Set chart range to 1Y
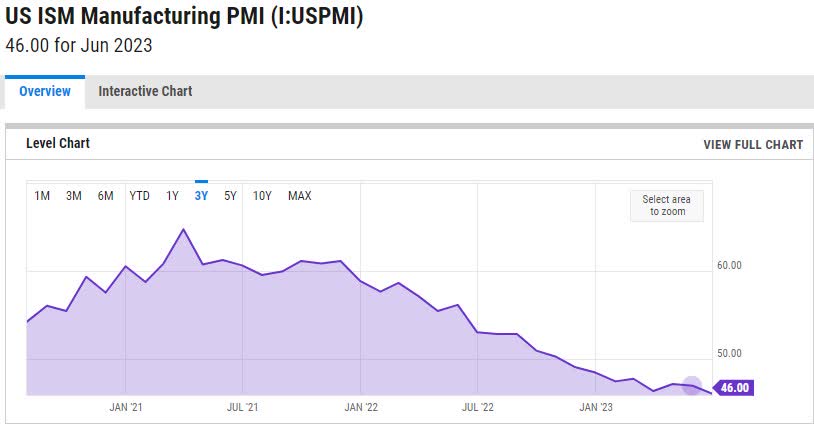The width and height of the screenshot is (814, 424). [x=172, y=196]
